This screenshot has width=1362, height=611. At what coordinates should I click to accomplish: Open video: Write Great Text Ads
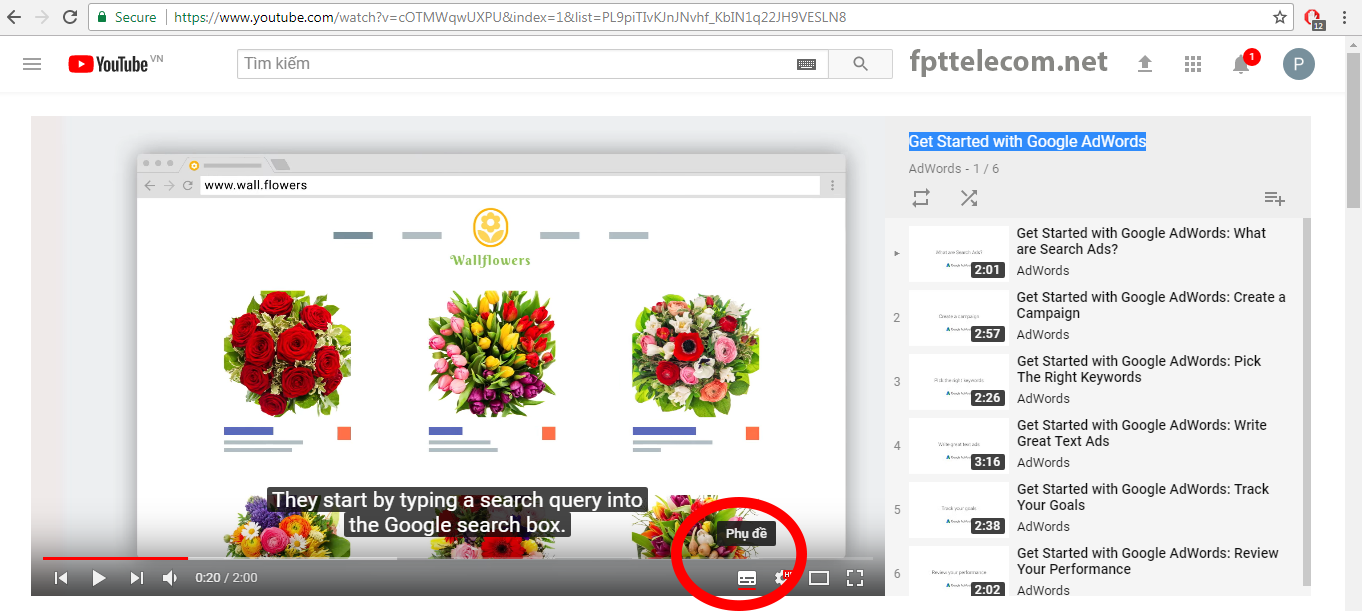(x=1142, y=433)
